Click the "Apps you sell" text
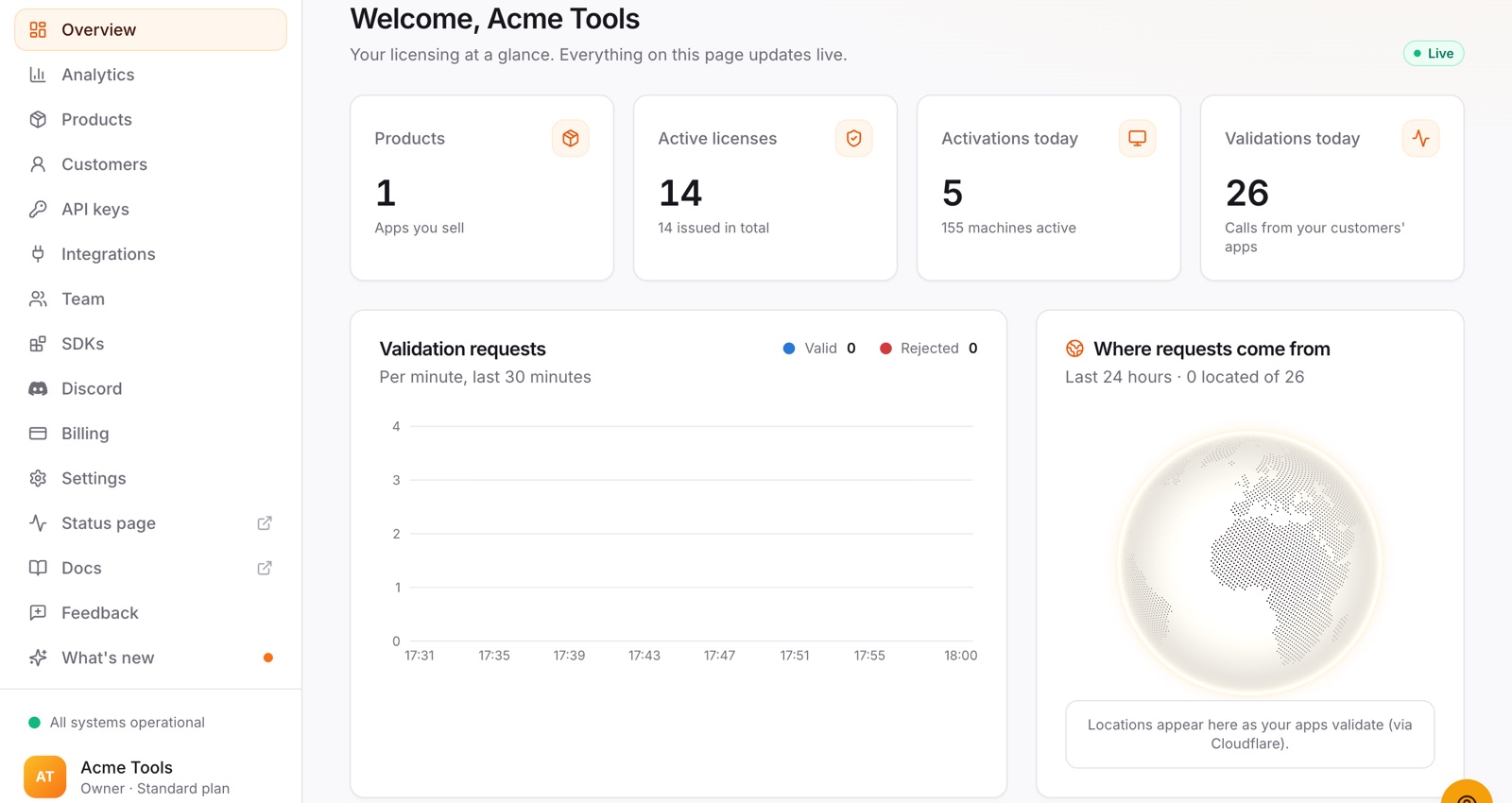 pyautogui.click(x=420, y=228)
